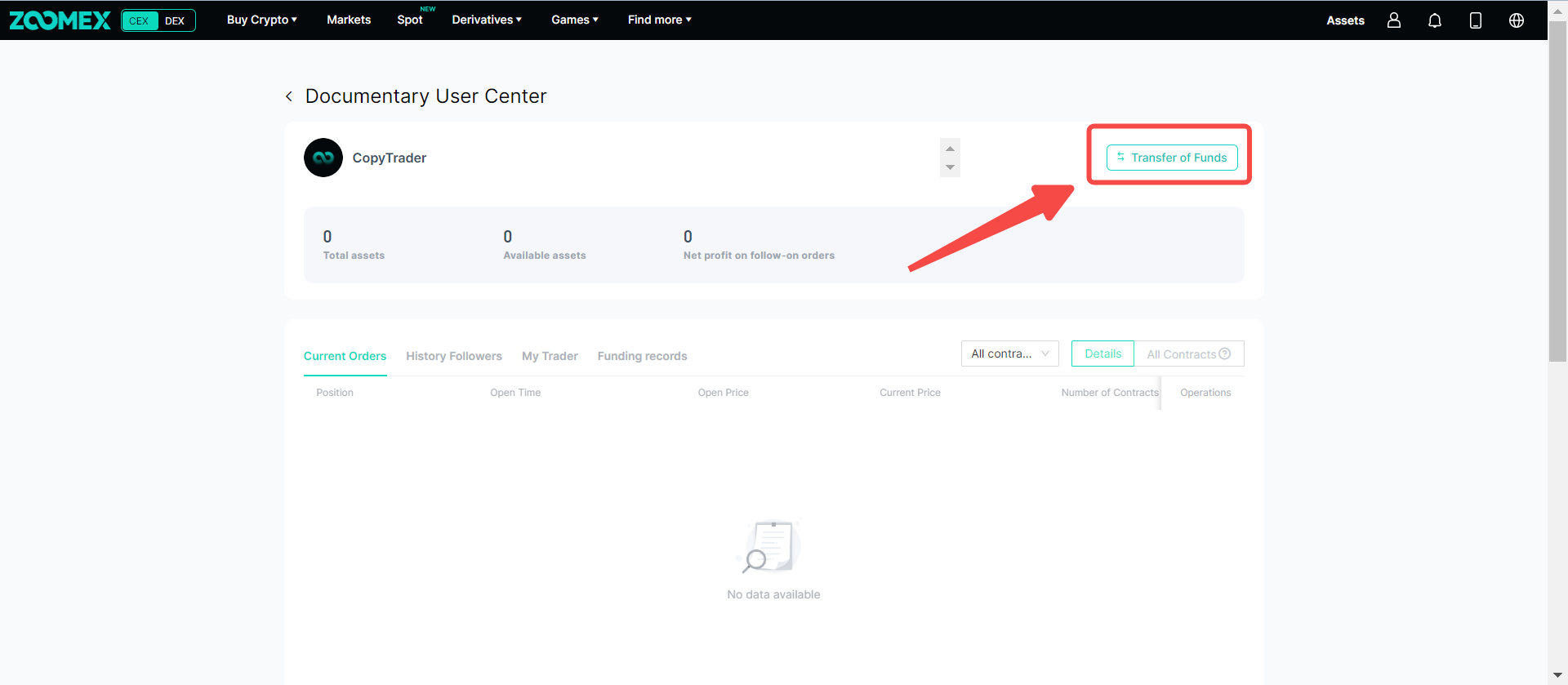The image size is (1568, 685).
Task: Click the All Contracts help icon
Action: [x=1224, y=354]
